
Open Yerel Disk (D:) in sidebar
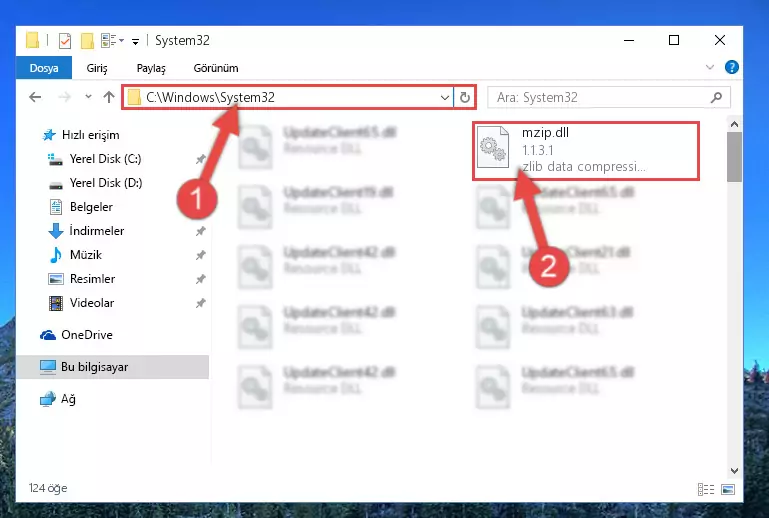[105, 183]
